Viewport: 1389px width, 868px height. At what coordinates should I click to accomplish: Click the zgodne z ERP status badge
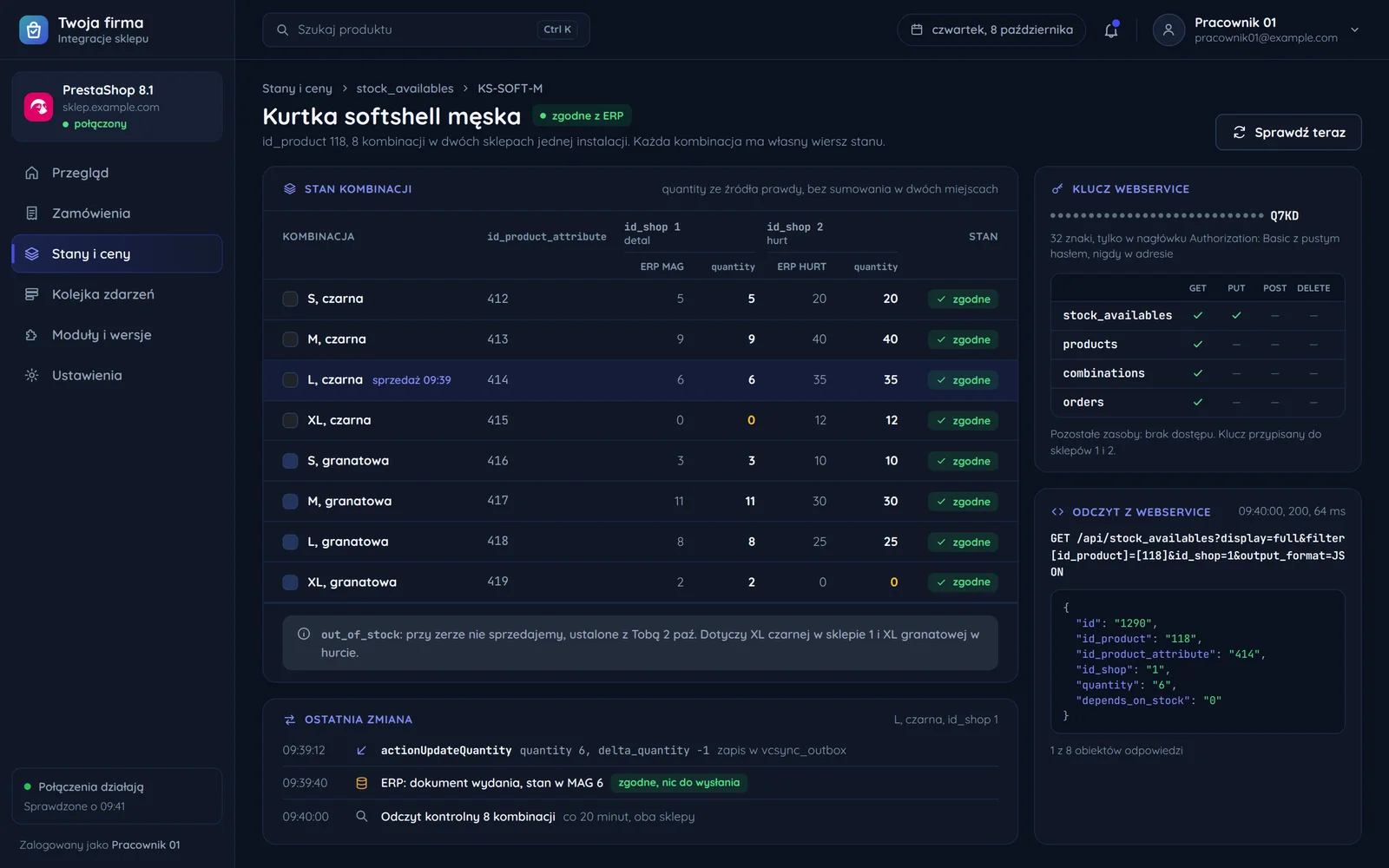582,115
